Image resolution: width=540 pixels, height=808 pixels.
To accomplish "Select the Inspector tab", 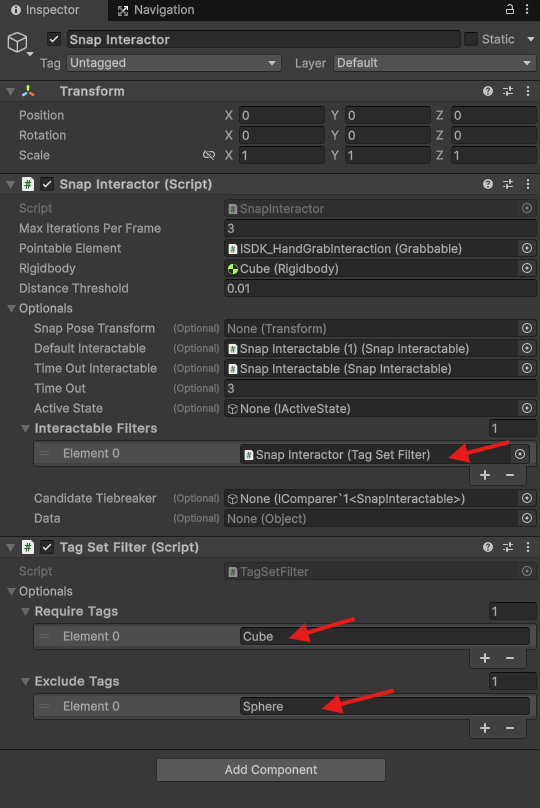I will (45, 10).
